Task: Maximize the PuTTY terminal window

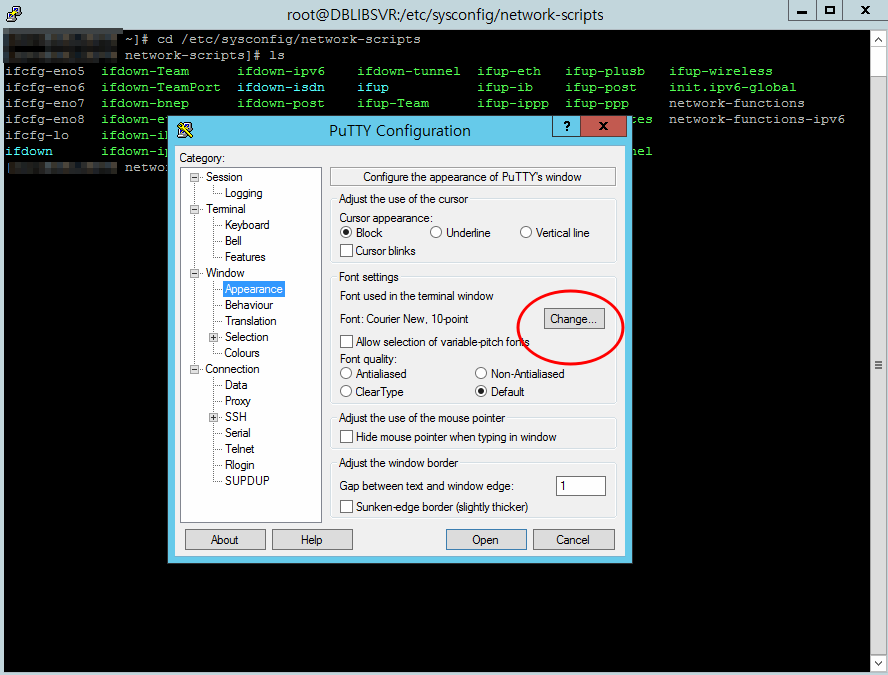Action: (x=830, y=10)
